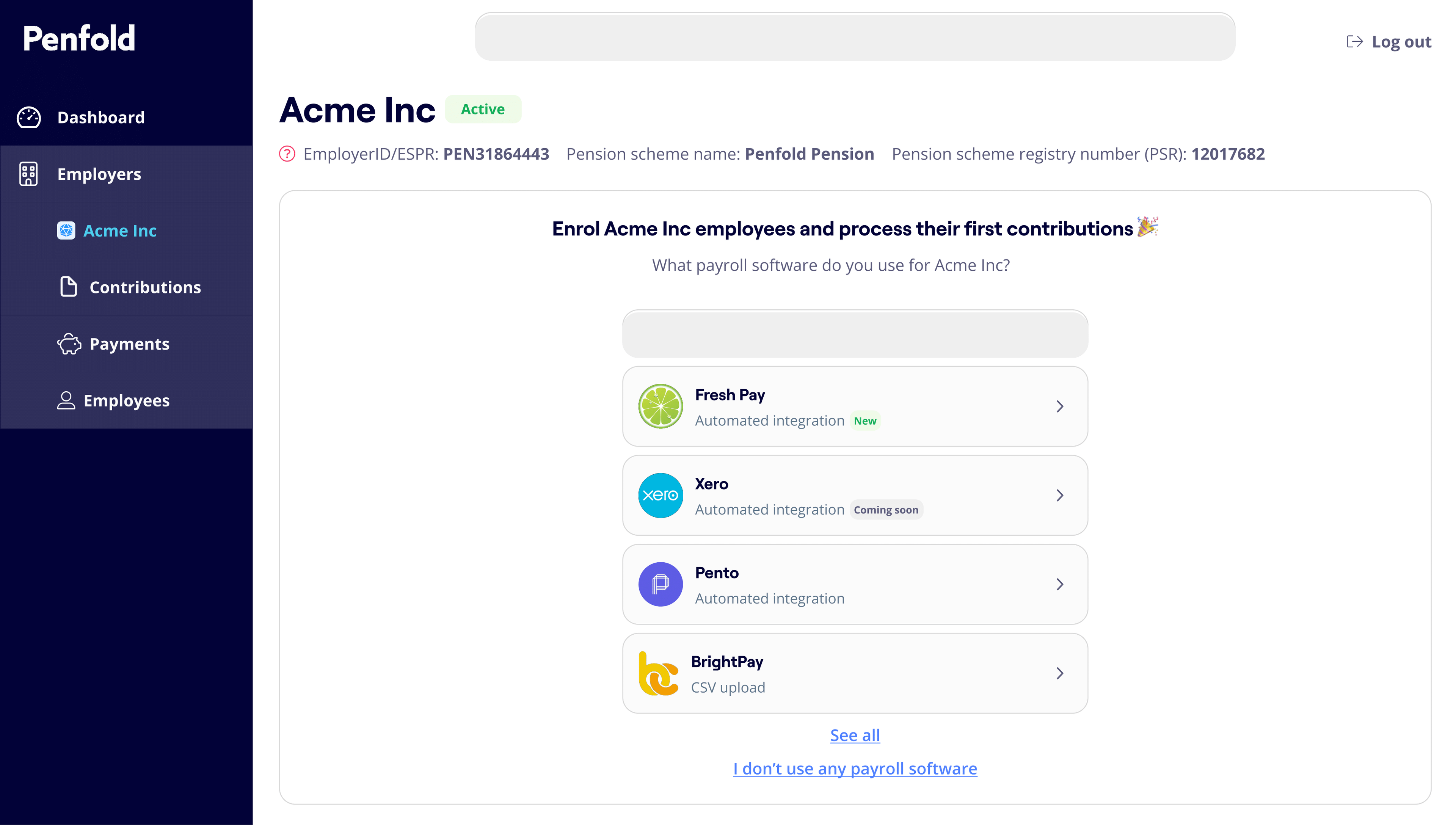Viewport: 1456px width, 825px height.
Task: Click the Log out link
Action: pos(1389,42)
